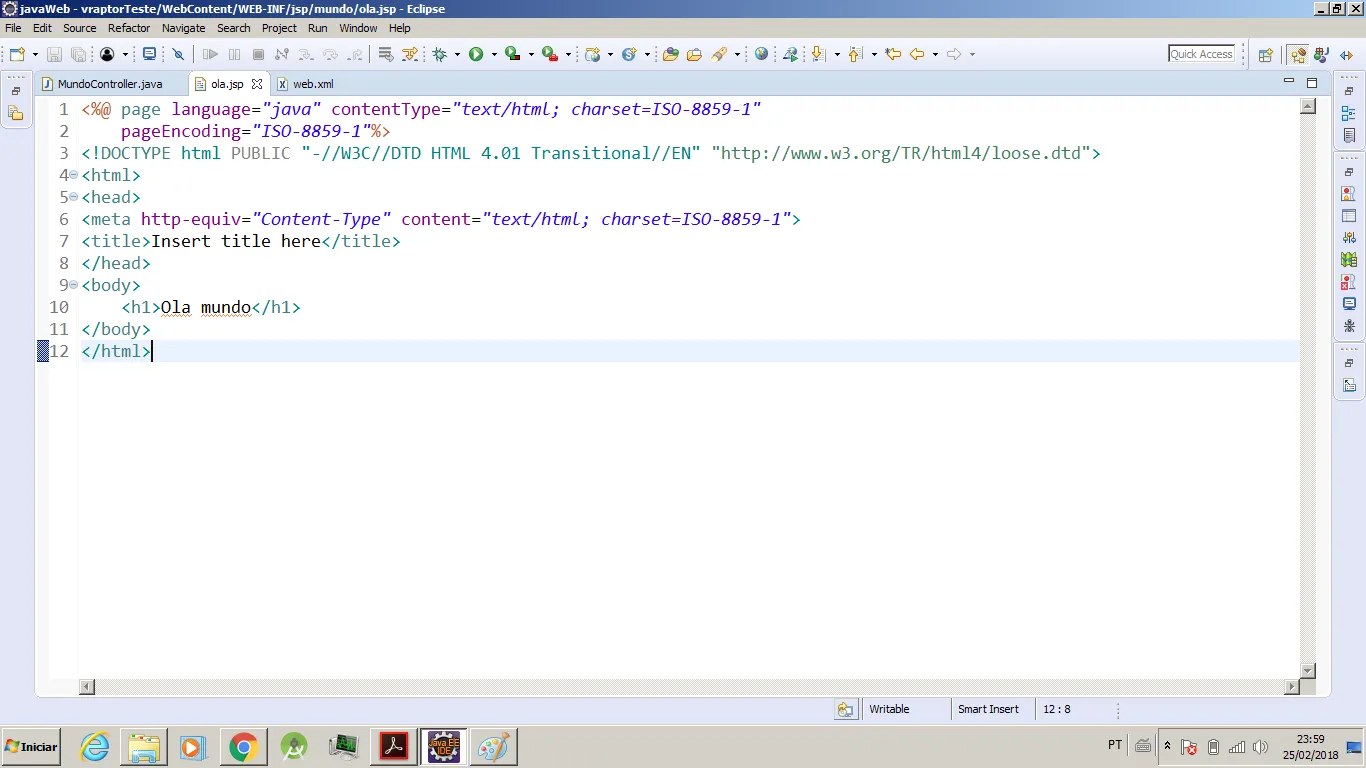
Task: Click the green Run button
Action: click(476, 54)
